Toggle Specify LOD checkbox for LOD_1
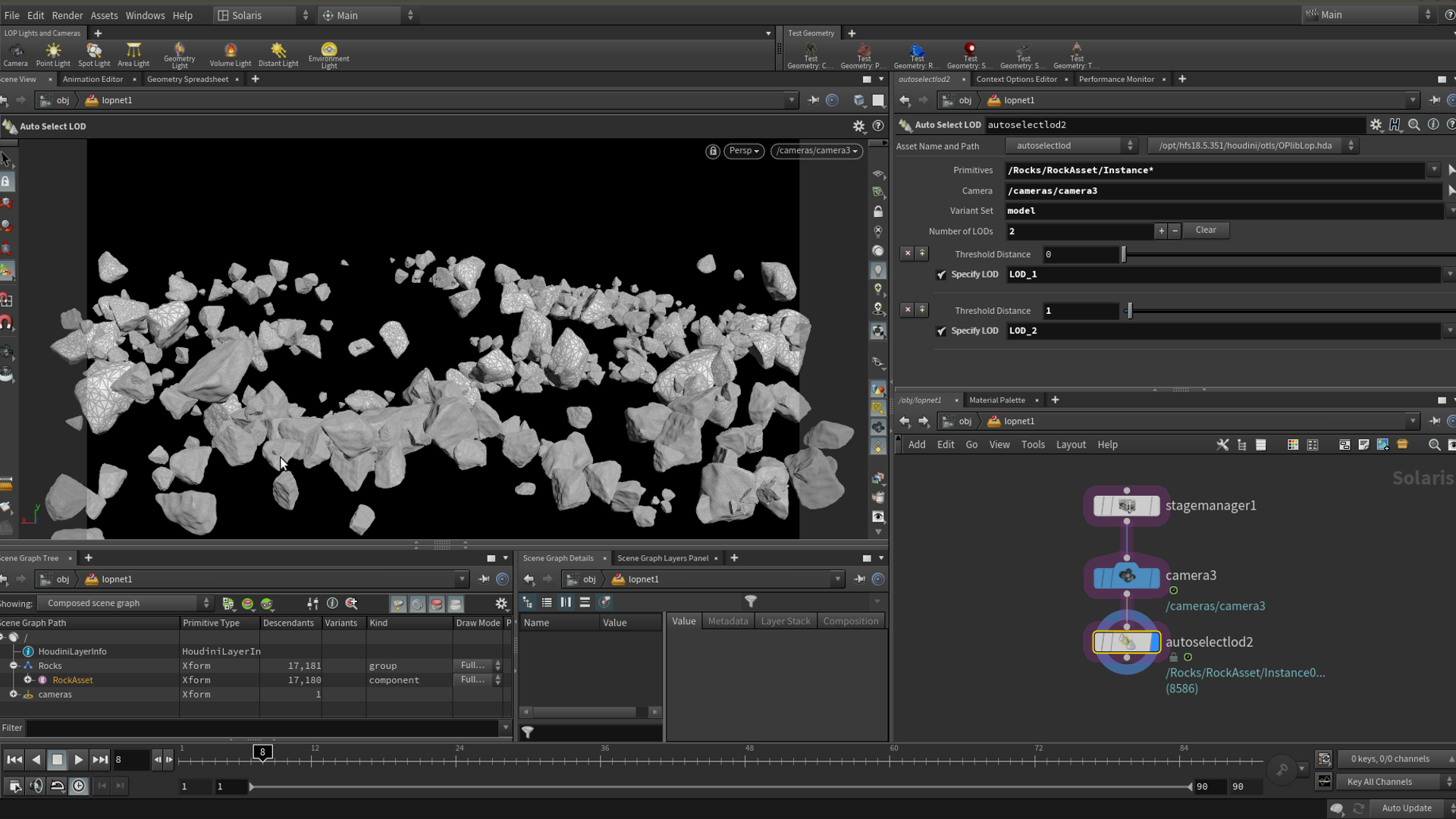This screenshot has width=1456, height=819. pos(942,275)
